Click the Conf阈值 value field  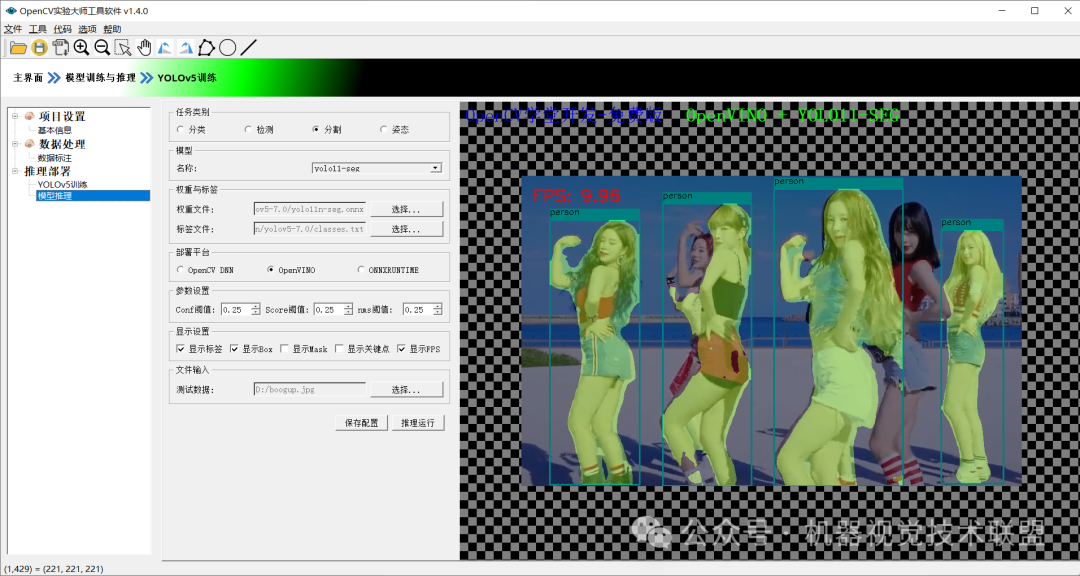236,310
